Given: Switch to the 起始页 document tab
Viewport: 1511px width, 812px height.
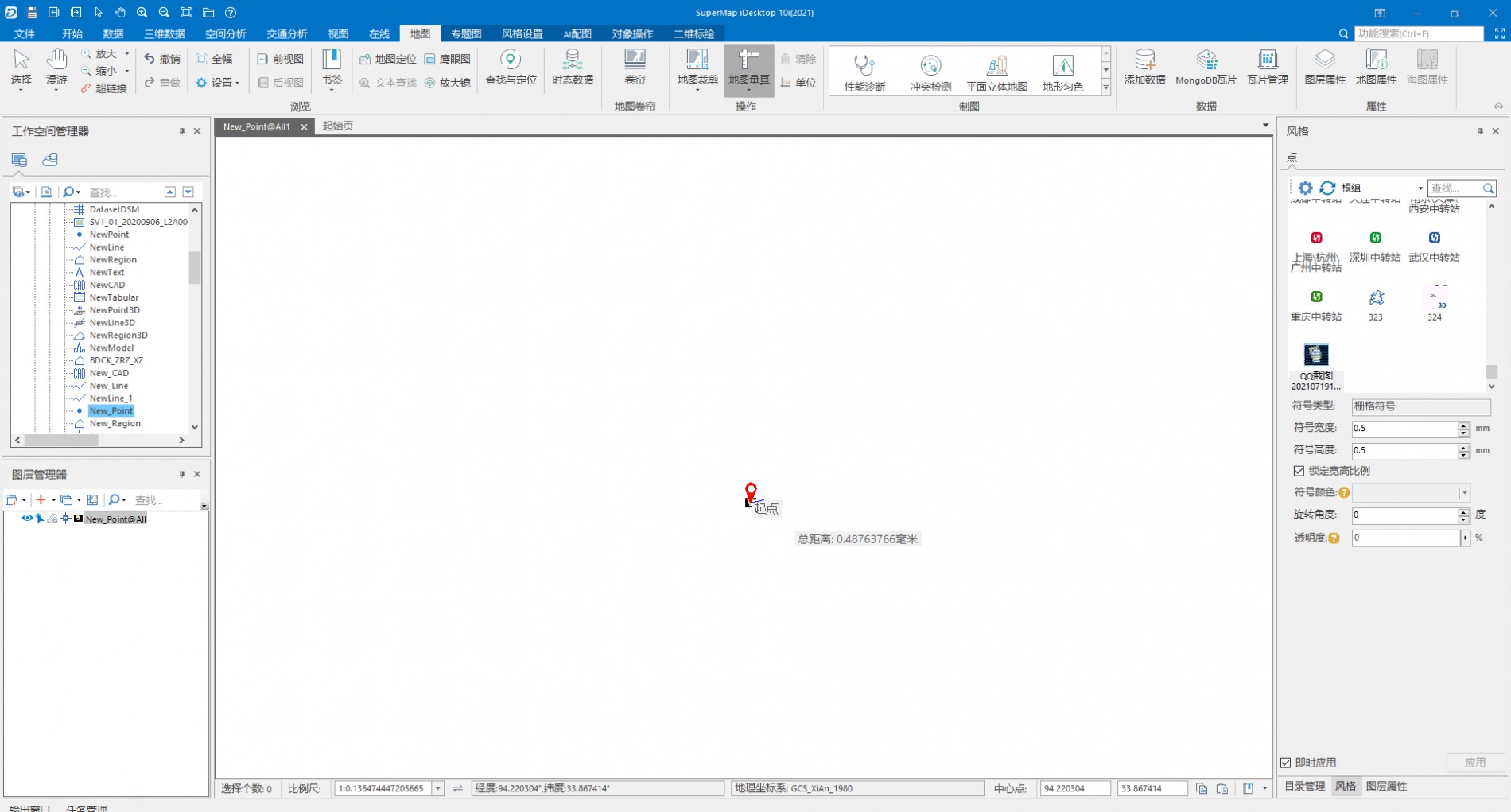Looking at the screenshot, I should click(x=338, y=126).
